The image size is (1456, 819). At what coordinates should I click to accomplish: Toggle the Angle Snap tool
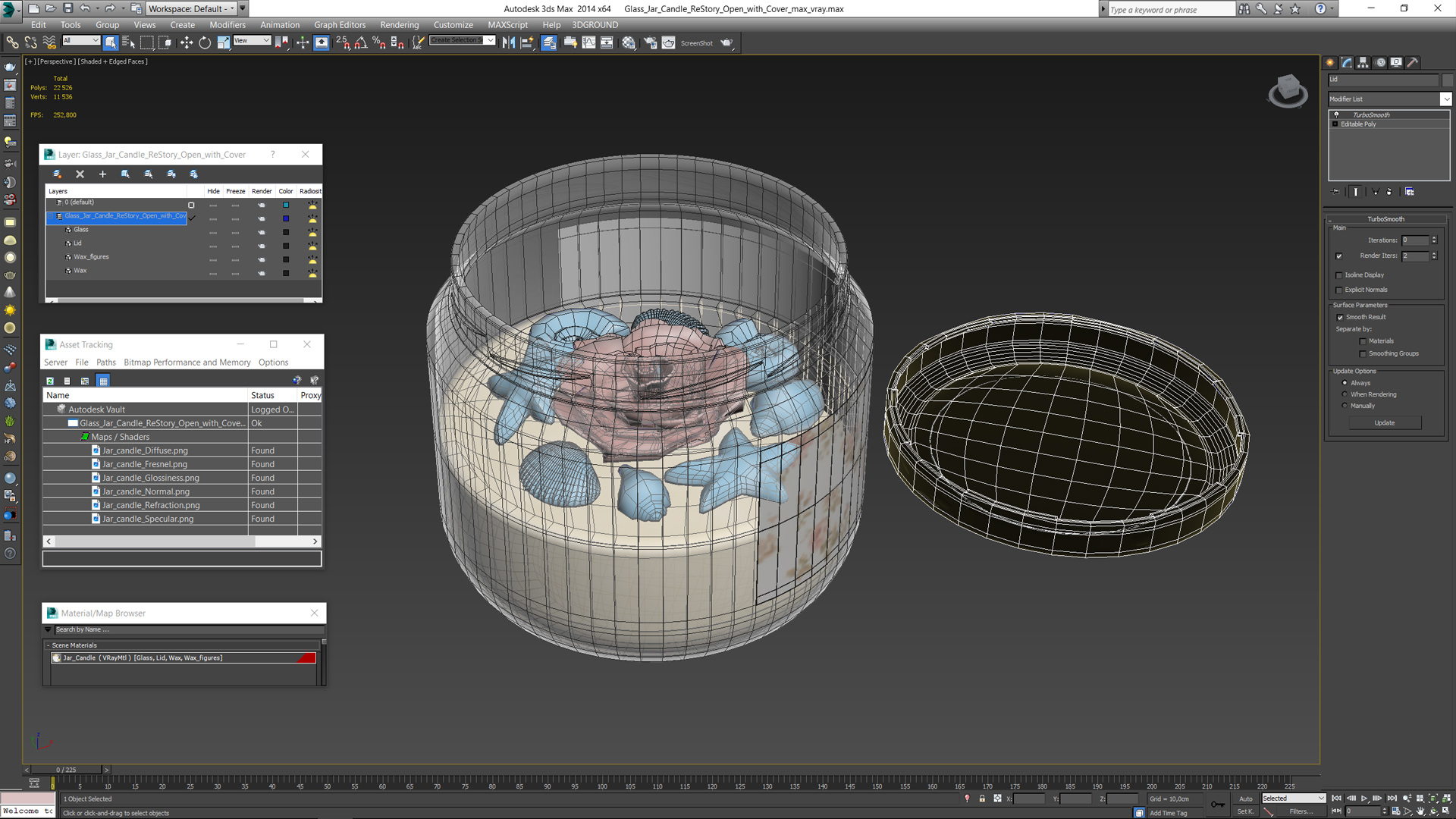click(x=361, y=42)
